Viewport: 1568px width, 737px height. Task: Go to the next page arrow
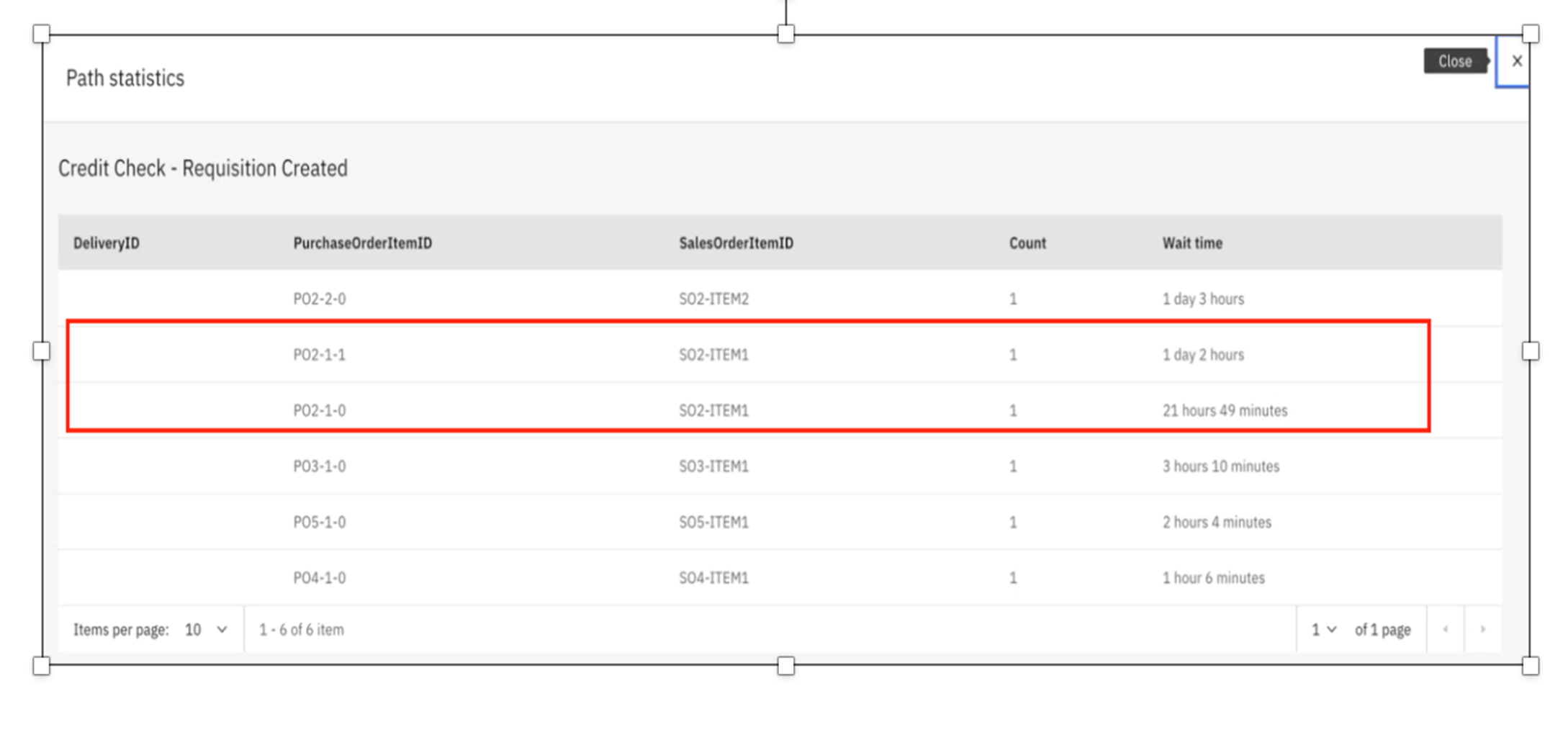click(1483, 630)
